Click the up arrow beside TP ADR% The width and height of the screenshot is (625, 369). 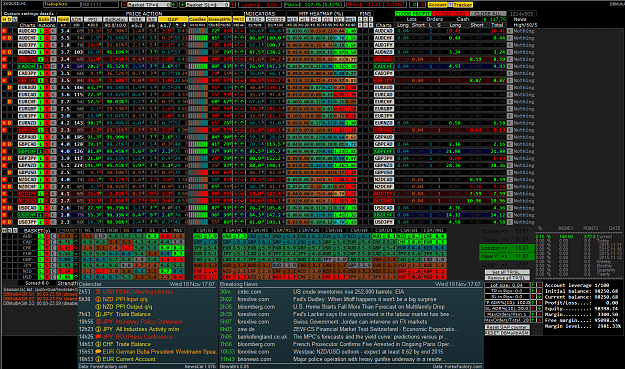(x=533, y=302)
